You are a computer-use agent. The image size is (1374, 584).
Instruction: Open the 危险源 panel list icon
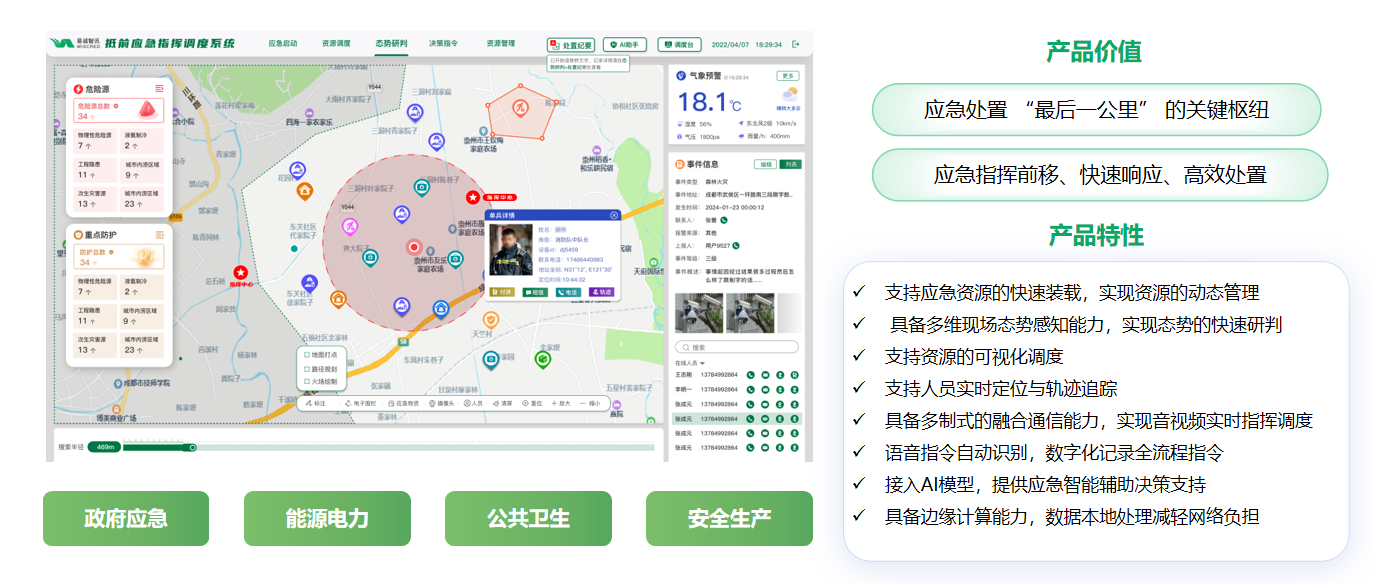point(159,89)
